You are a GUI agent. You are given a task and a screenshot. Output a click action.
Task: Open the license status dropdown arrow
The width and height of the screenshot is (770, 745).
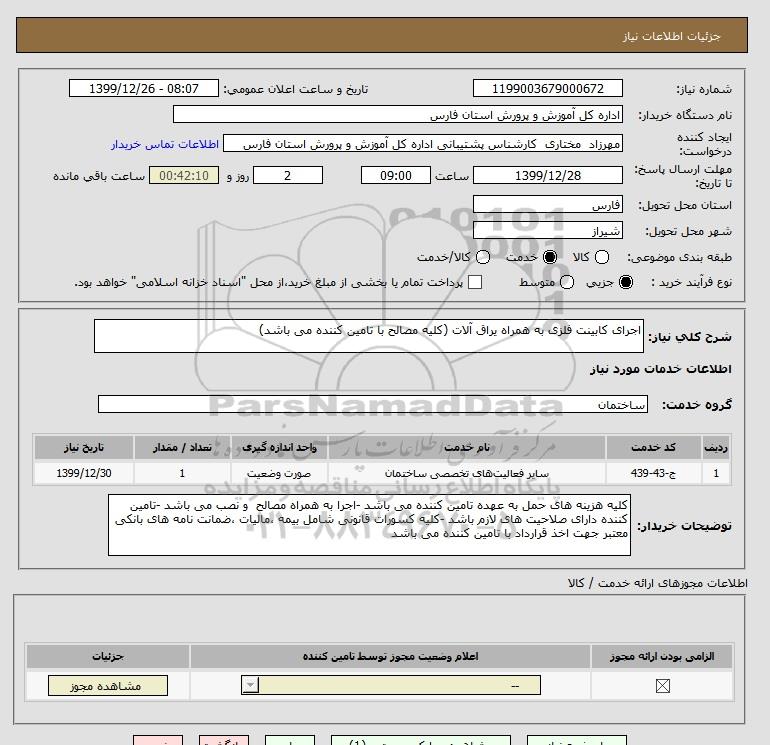[250, 685]
